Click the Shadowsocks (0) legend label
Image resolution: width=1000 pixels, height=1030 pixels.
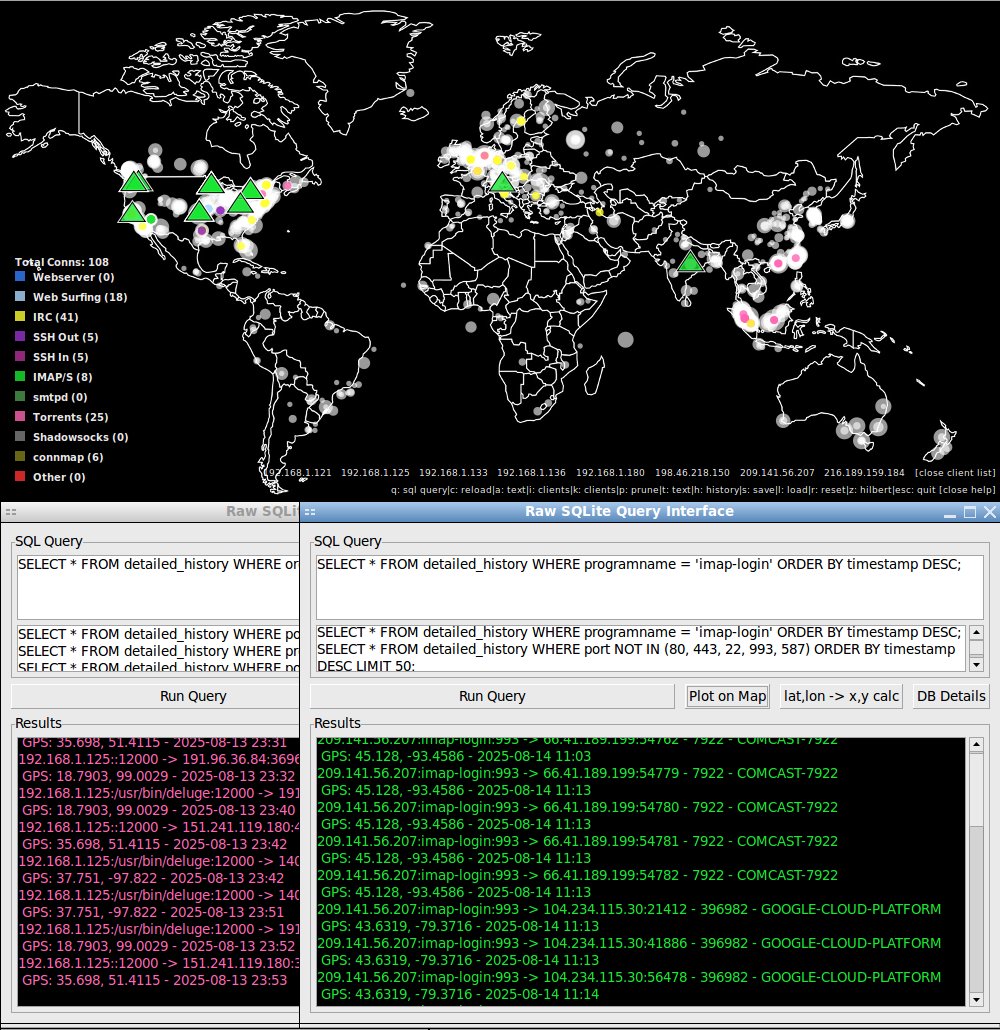pos(81,437)
